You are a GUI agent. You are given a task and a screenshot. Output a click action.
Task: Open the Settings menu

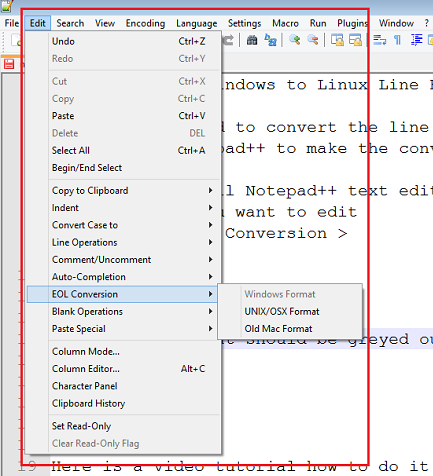[244, 23]
